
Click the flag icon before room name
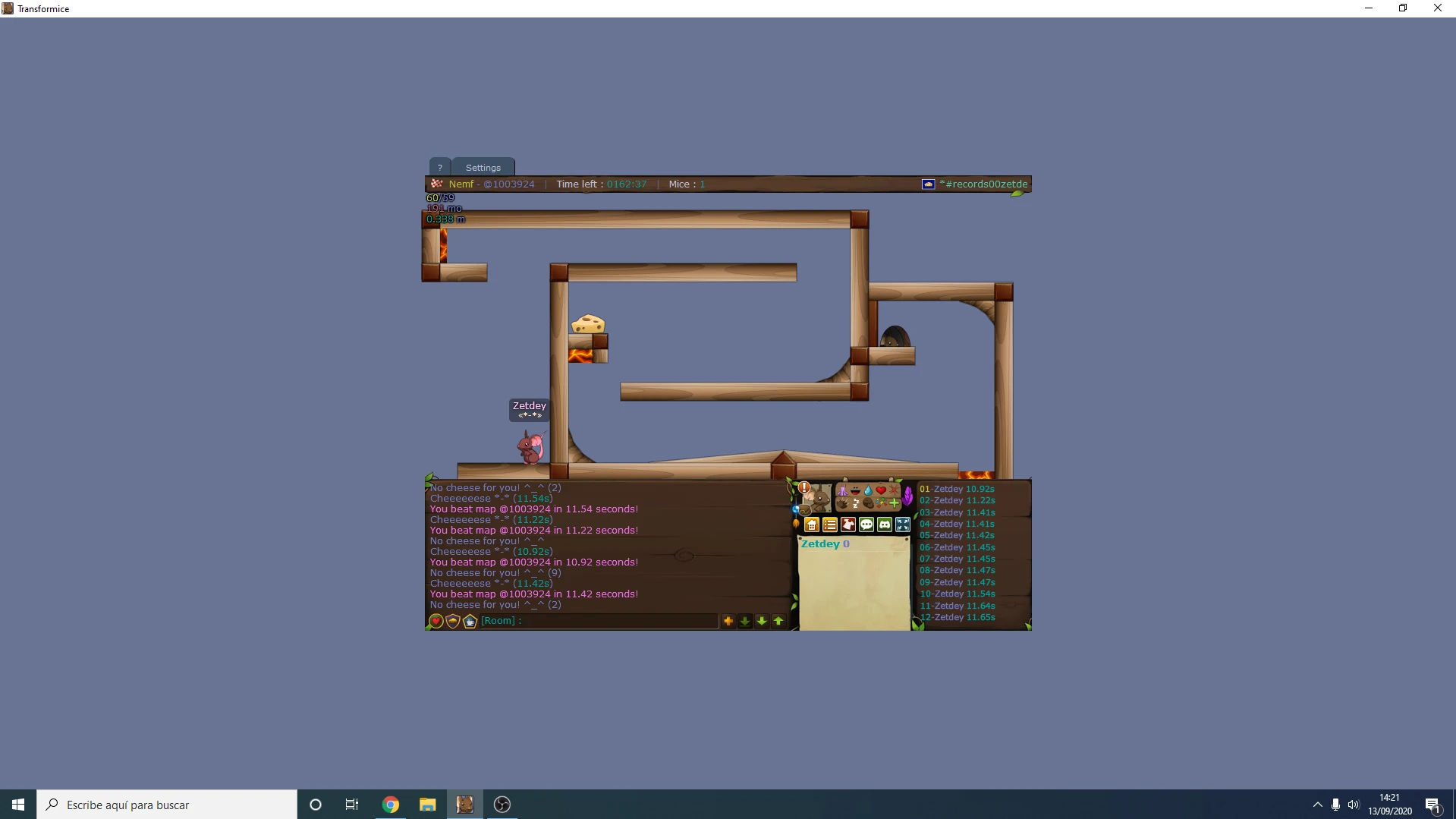pyautogui.click(x=928, y=184)
